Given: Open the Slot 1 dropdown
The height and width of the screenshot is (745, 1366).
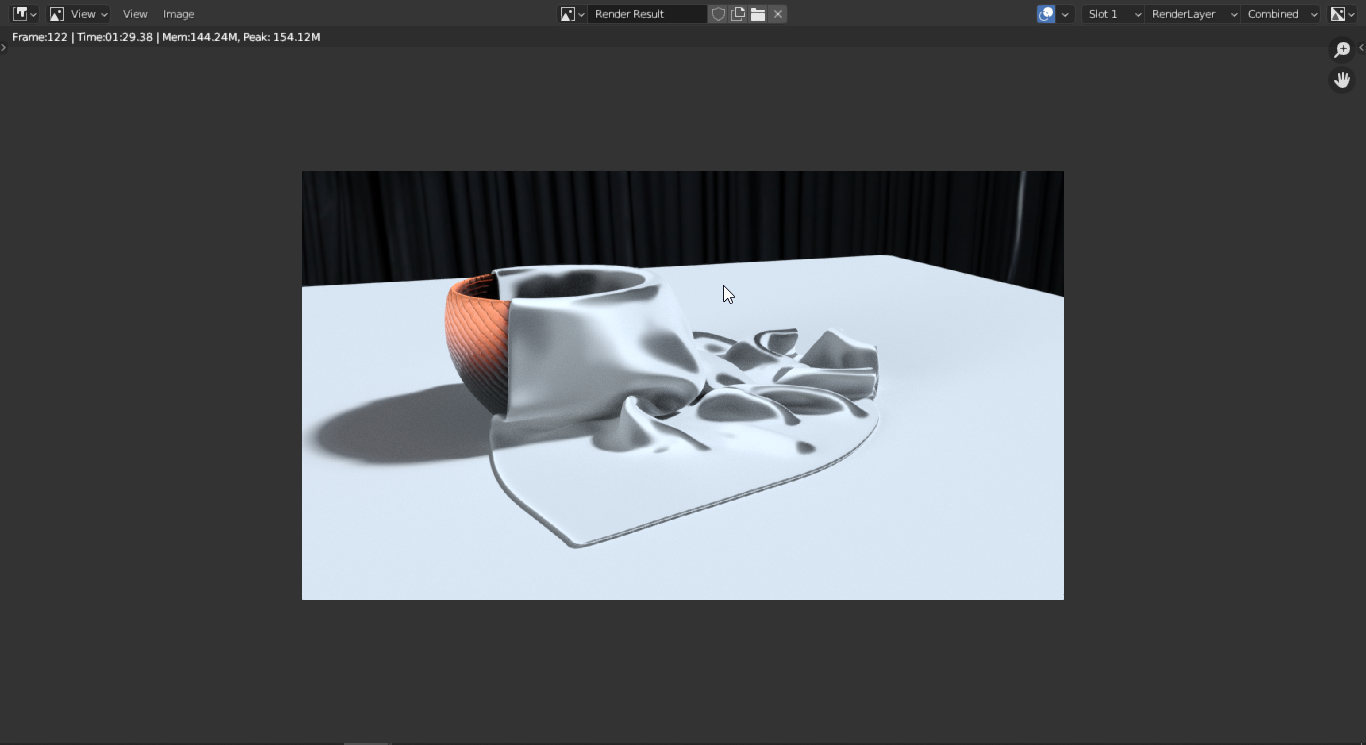Looking at the screenshot, I should (x=1114, y=14).
